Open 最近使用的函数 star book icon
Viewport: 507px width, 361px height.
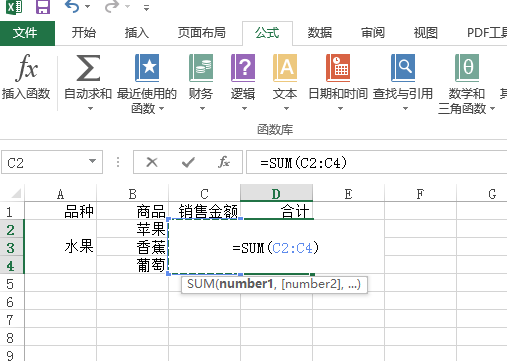click(x=147, y=68)
